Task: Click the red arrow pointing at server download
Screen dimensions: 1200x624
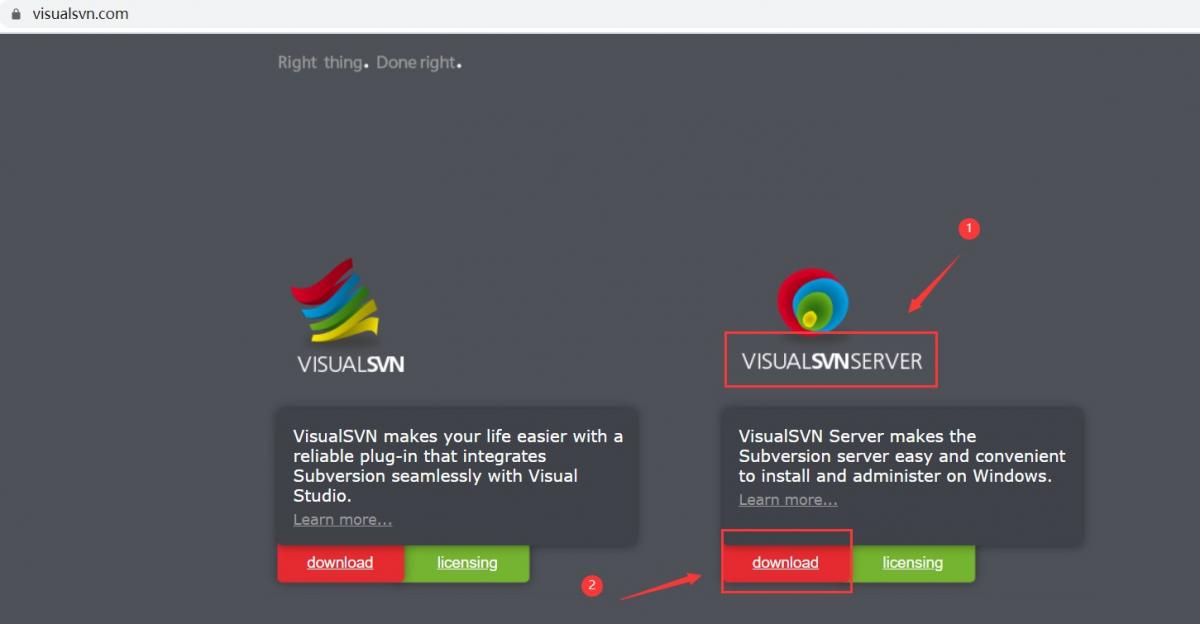Action: click(662, 586)
